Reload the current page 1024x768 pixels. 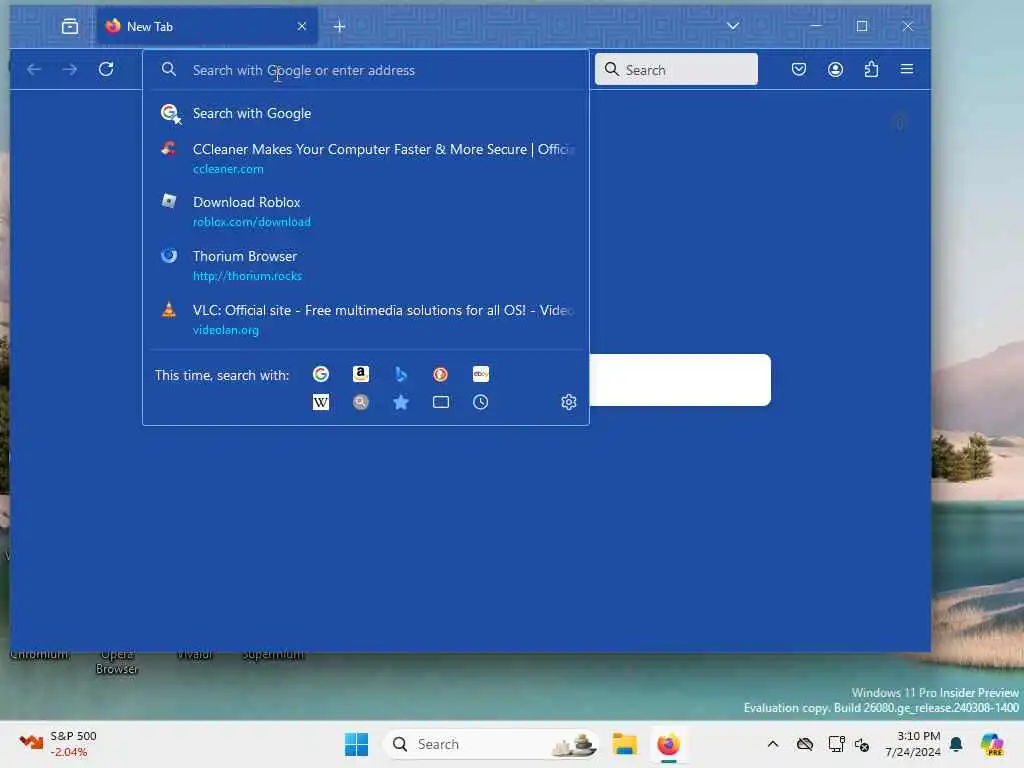(106, 69)
